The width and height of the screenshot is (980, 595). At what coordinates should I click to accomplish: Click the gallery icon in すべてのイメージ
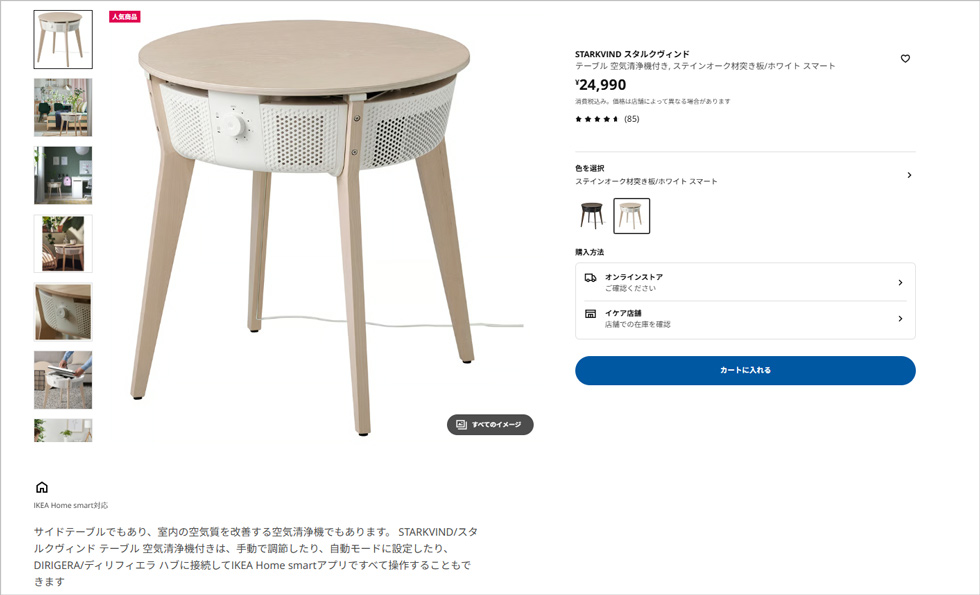click(461, 424)
